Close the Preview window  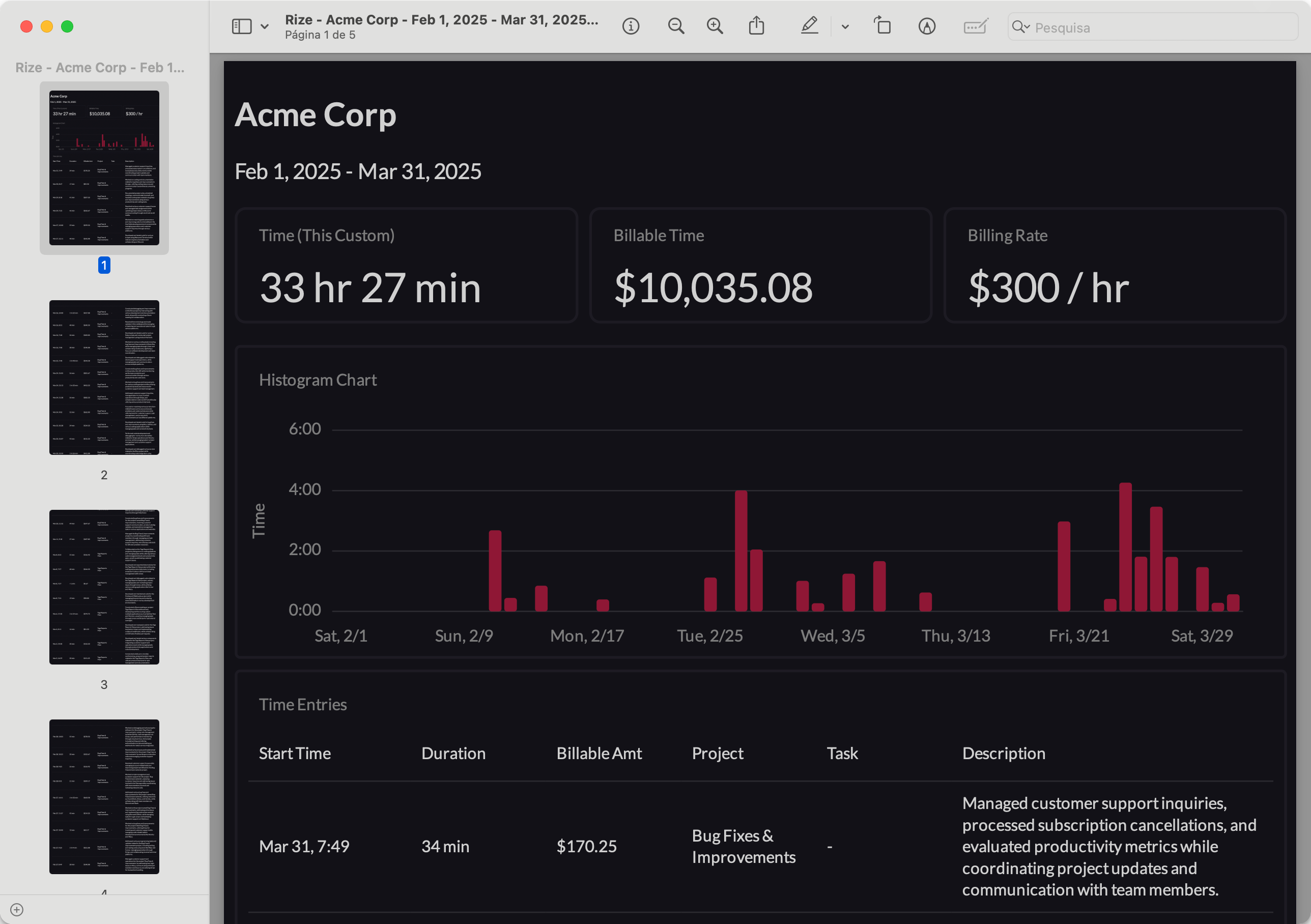click(x=26, y=26)
